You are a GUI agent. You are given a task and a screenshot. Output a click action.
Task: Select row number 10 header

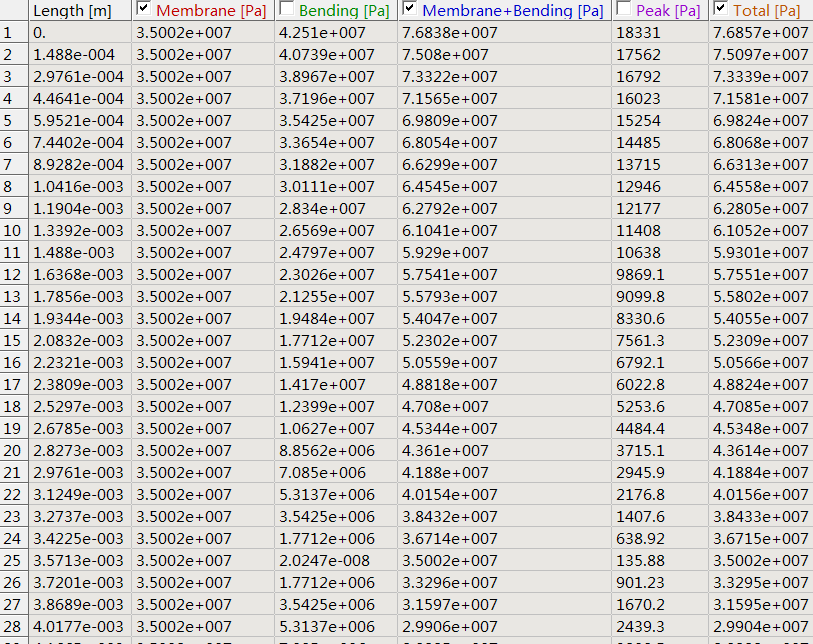(x=13, y=231)
